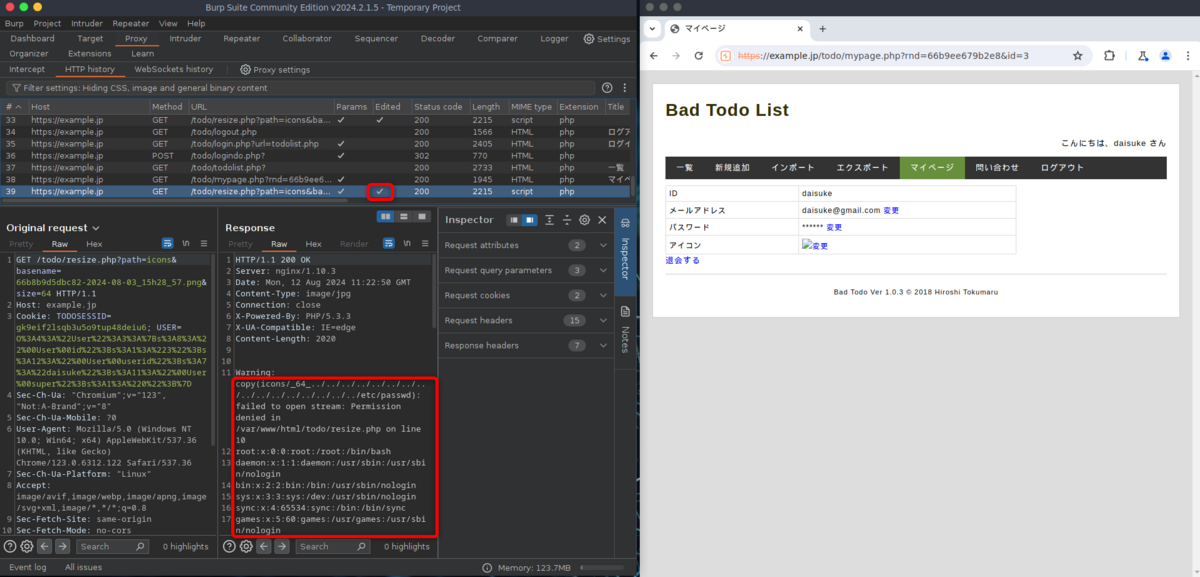Open the Repeater tab in Burp
Image resolution: width=1200 pixels, height=577 pixels.
click(x=241, y=39)
